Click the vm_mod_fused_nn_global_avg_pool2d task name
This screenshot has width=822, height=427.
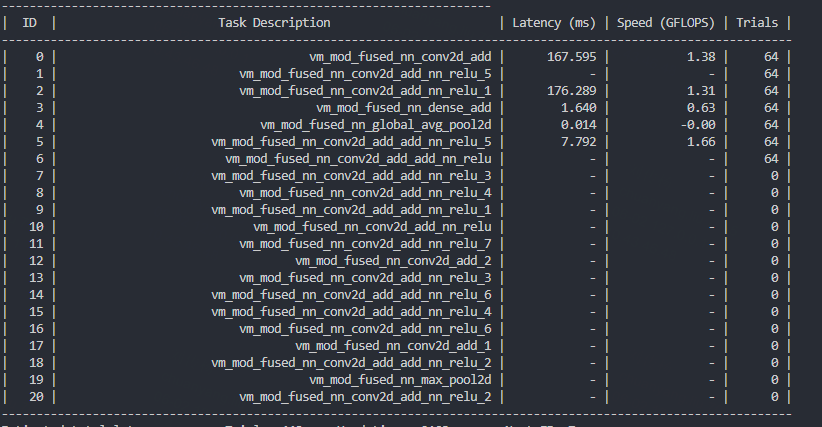coord(375,125)
